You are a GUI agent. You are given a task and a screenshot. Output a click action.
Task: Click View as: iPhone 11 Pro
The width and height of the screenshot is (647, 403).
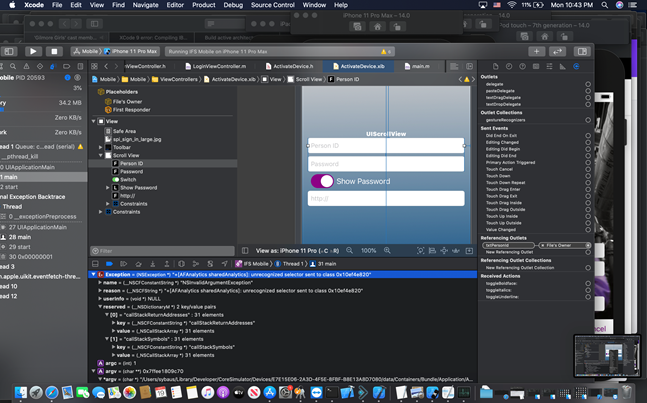[297, 250]
